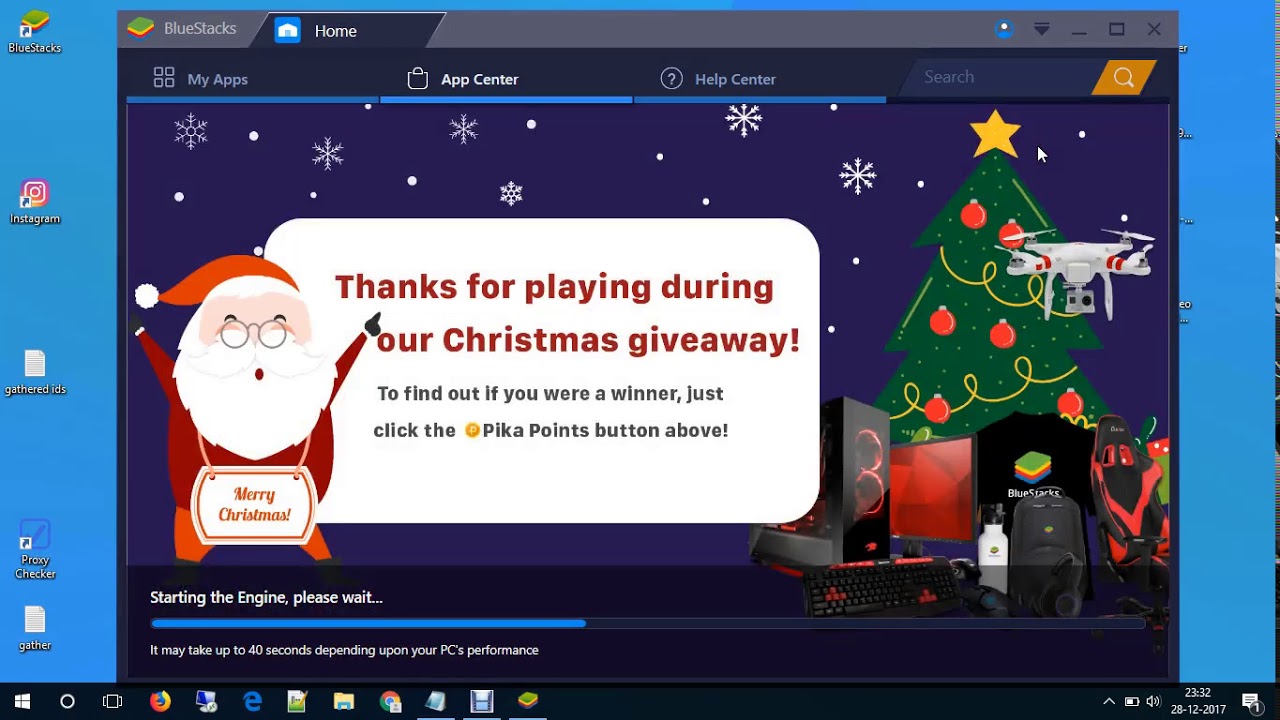
Task: Switch to the My Apps tab
Action: click(200, 79)
